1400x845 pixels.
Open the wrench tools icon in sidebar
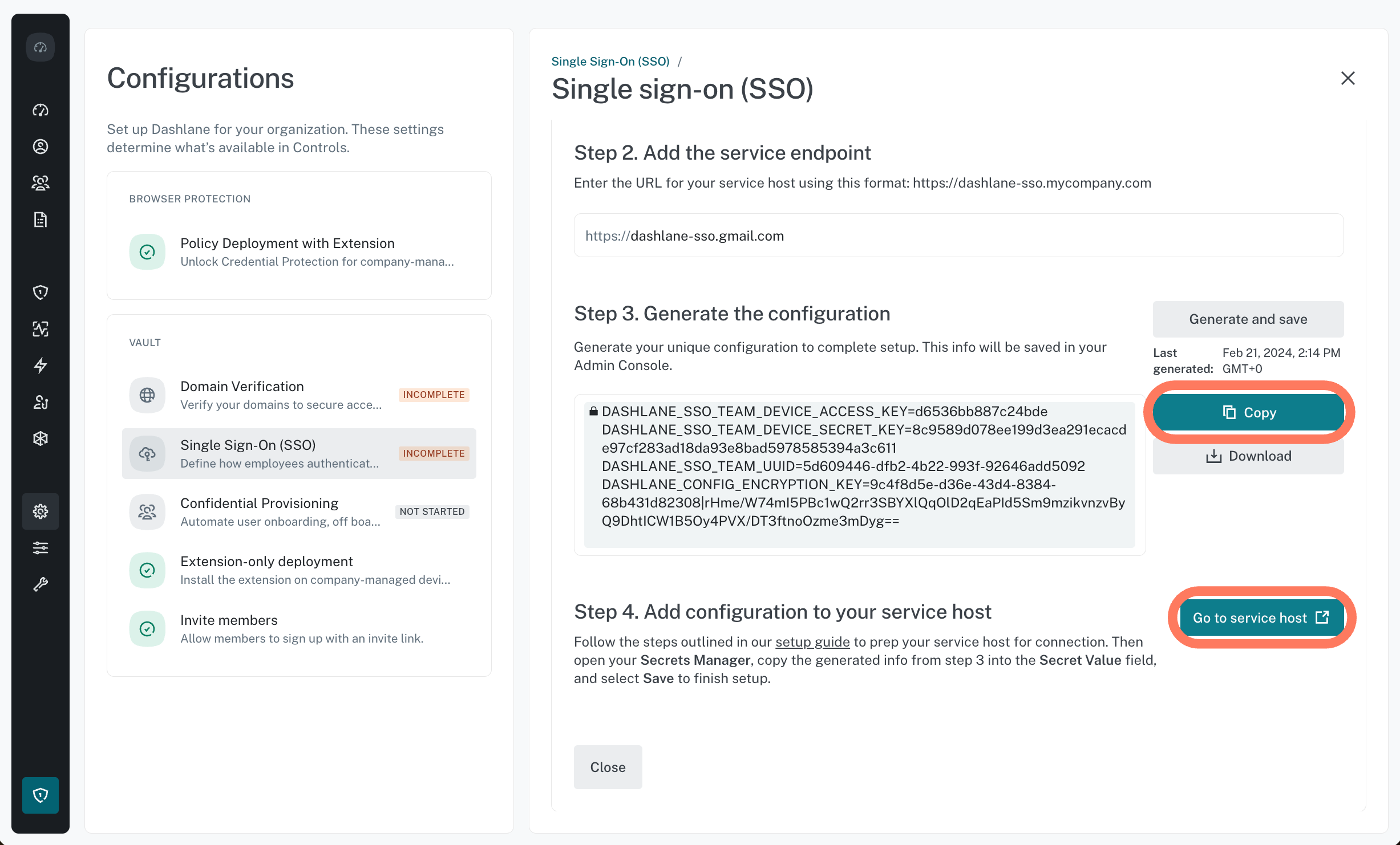point(41,584)
